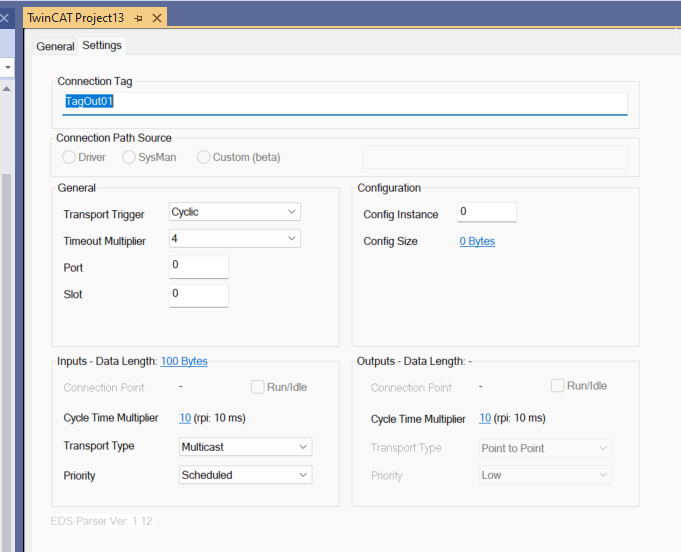Pin the TwinCAT Project13 document tab
This screenshot has width=681, height=552.
pos(139,18)
